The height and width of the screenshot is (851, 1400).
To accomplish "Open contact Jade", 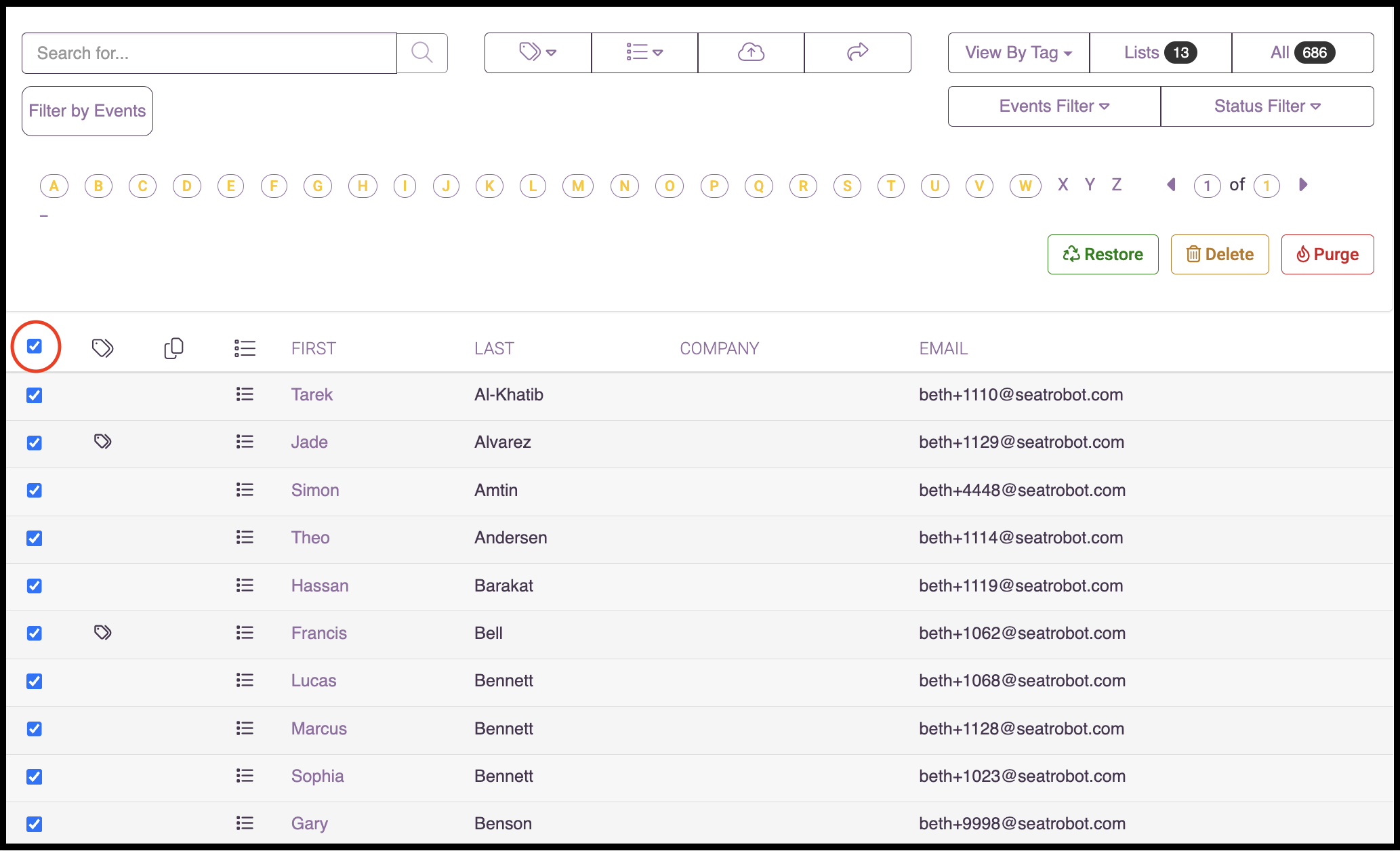I will (309, 442).
